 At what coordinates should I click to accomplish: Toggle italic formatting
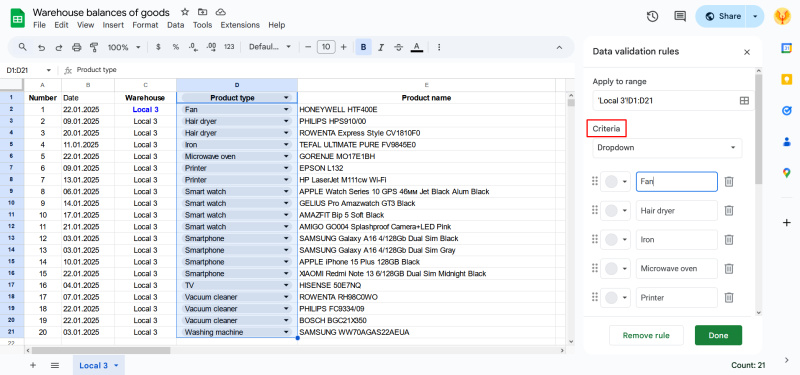(x=381, y=47)
